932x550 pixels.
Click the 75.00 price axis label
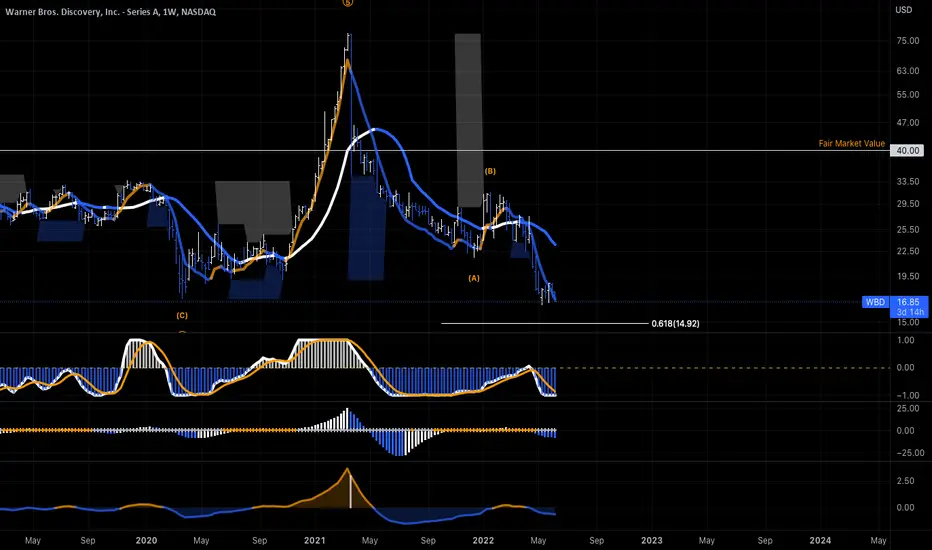pyautogui.click(x=908, y=40)
